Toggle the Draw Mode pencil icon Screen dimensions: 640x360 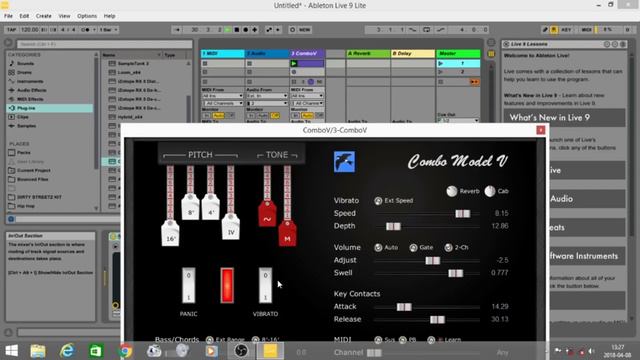tap(545, 30)
